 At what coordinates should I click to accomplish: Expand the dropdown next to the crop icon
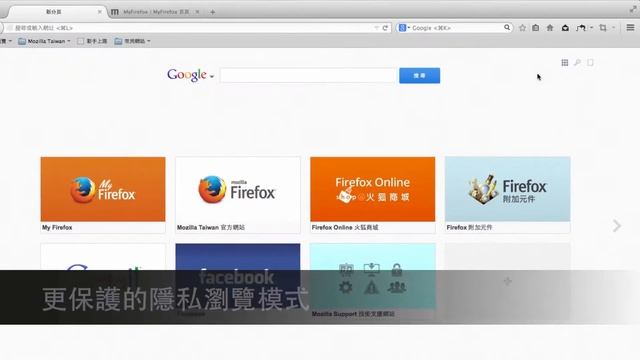coord(613,28)
